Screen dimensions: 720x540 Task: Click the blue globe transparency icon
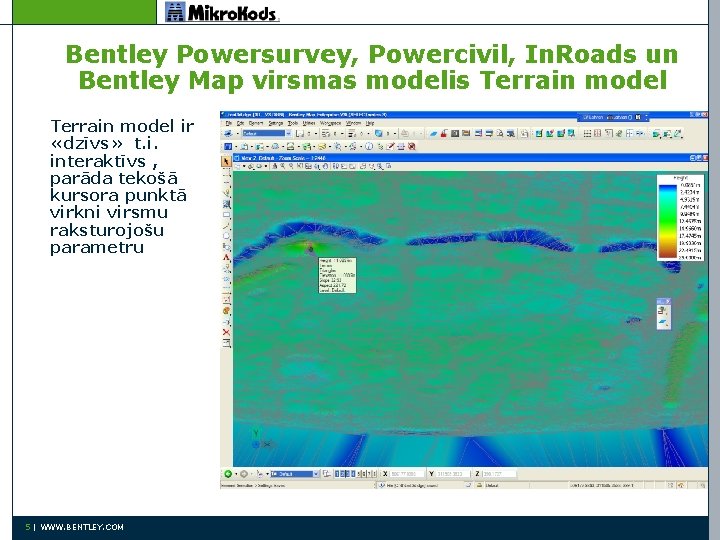tap(378, 134)
